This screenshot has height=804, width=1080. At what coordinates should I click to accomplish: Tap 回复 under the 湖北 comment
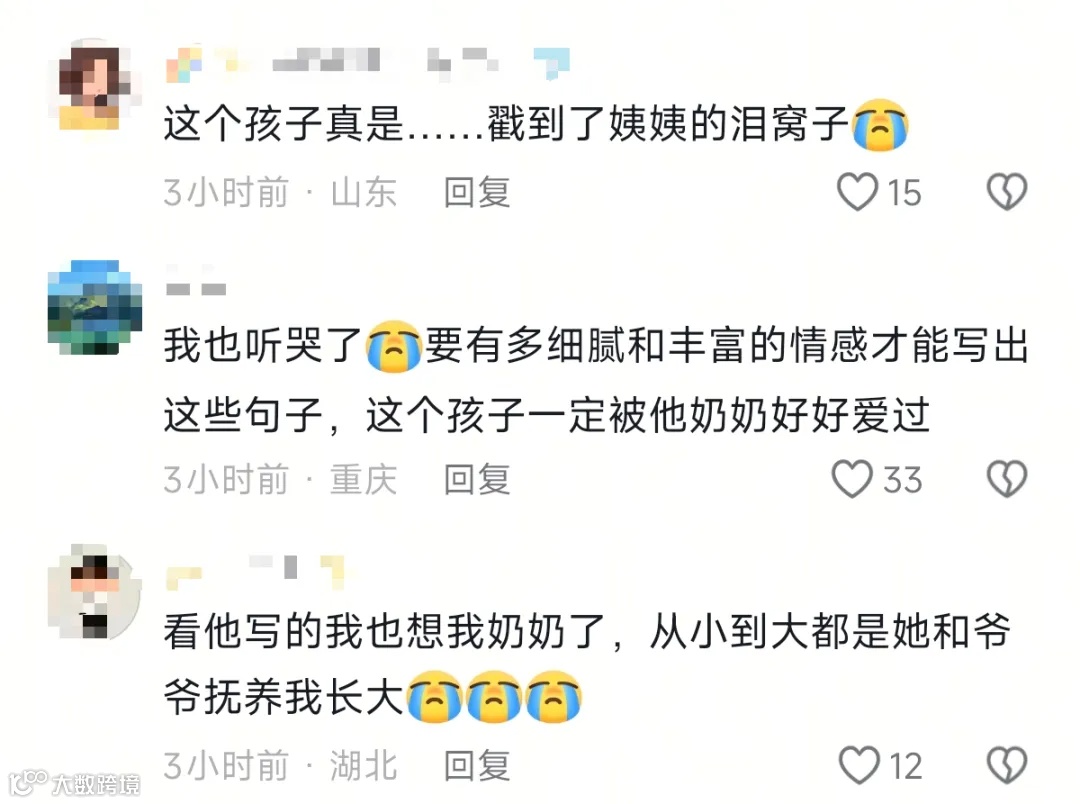click(x=477, y=766)
